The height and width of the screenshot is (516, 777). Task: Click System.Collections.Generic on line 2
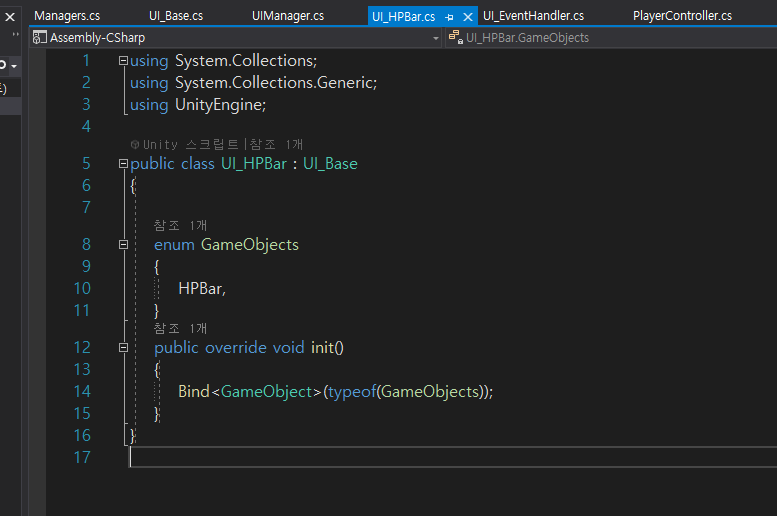tap(276, 82)
